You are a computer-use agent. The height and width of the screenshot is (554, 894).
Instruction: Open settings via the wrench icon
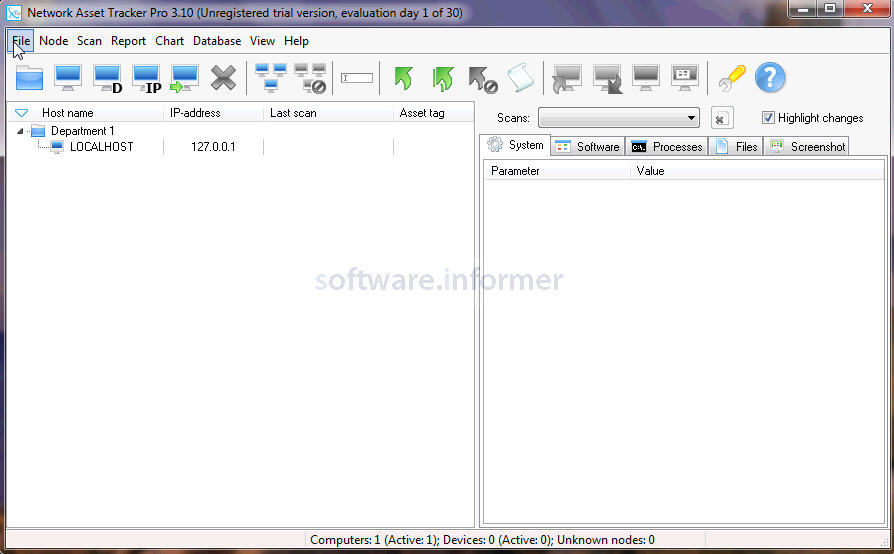[x=732, y=78]
